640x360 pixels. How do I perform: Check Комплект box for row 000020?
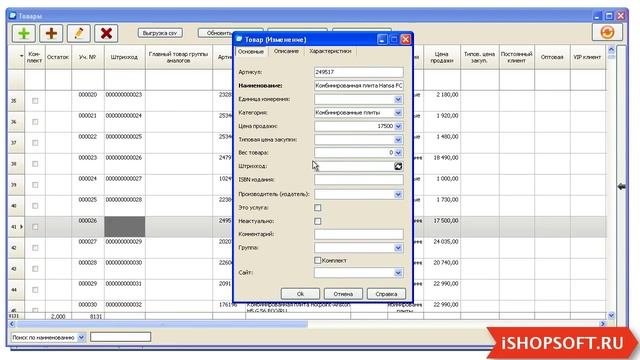point(35,101)
